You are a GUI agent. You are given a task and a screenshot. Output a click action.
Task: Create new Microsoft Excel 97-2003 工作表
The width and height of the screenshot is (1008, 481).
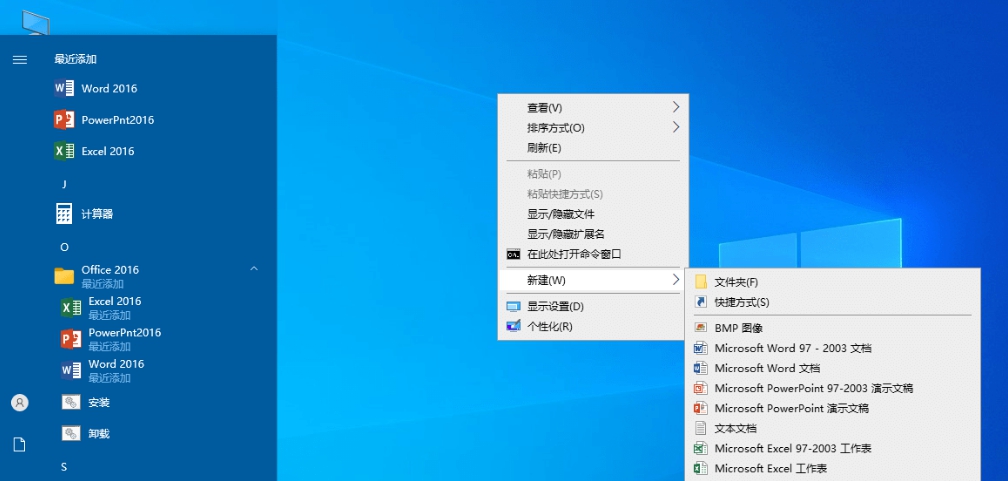(833, 448)
